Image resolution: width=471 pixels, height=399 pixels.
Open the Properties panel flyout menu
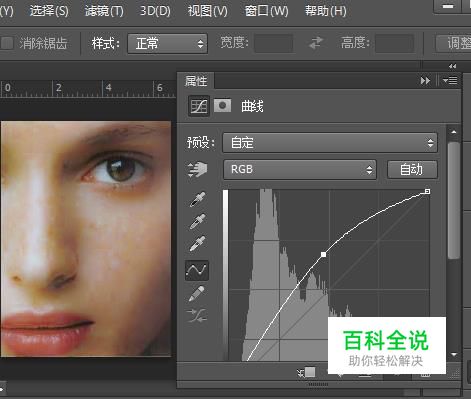coord(450,81)
